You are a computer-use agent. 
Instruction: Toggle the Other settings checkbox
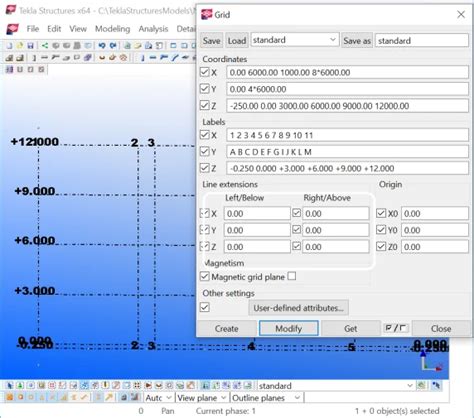(x=205, y=307)
